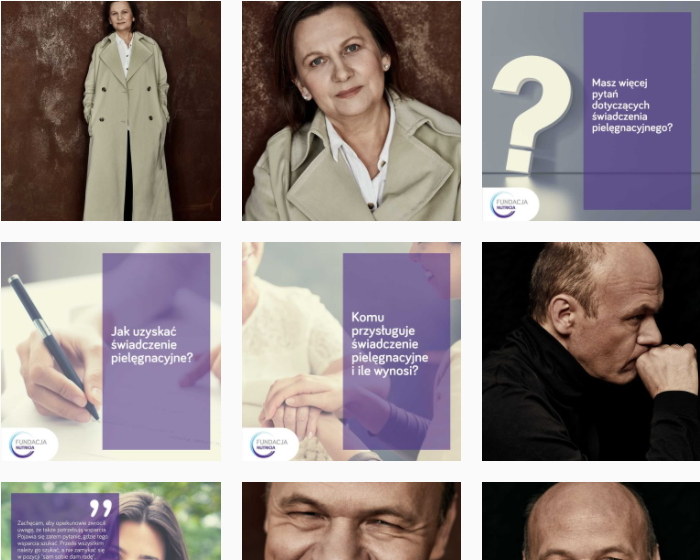
Task: Click the brunette woman's face in the quote post
Action: (145, 538)
